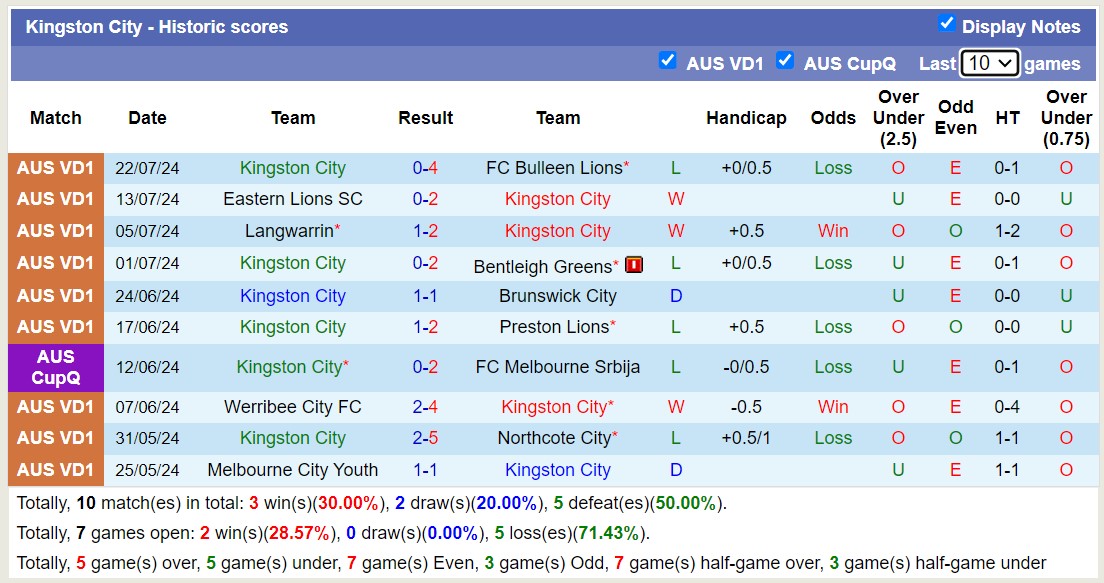1104x583 pixels.
Task: Click the 0-4 result of the Bulleen Lions match
Action: pos(425,167)
